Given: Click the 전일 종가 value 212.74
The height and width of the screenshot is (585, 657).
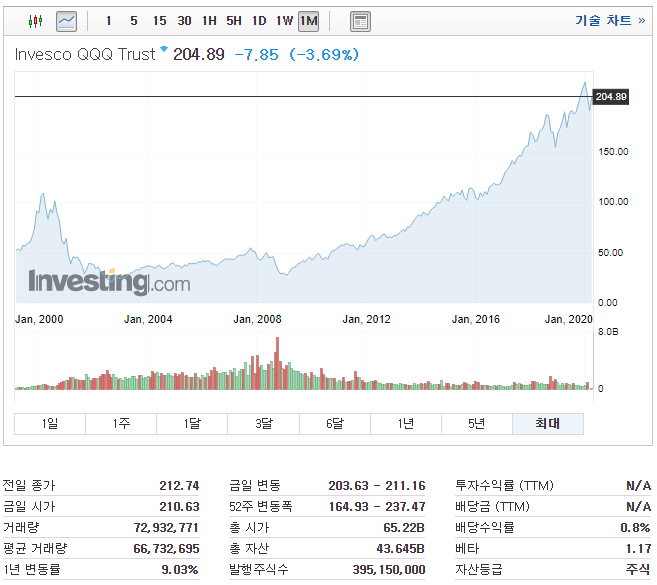Looking at the screenshot, I should pos(179,486).
